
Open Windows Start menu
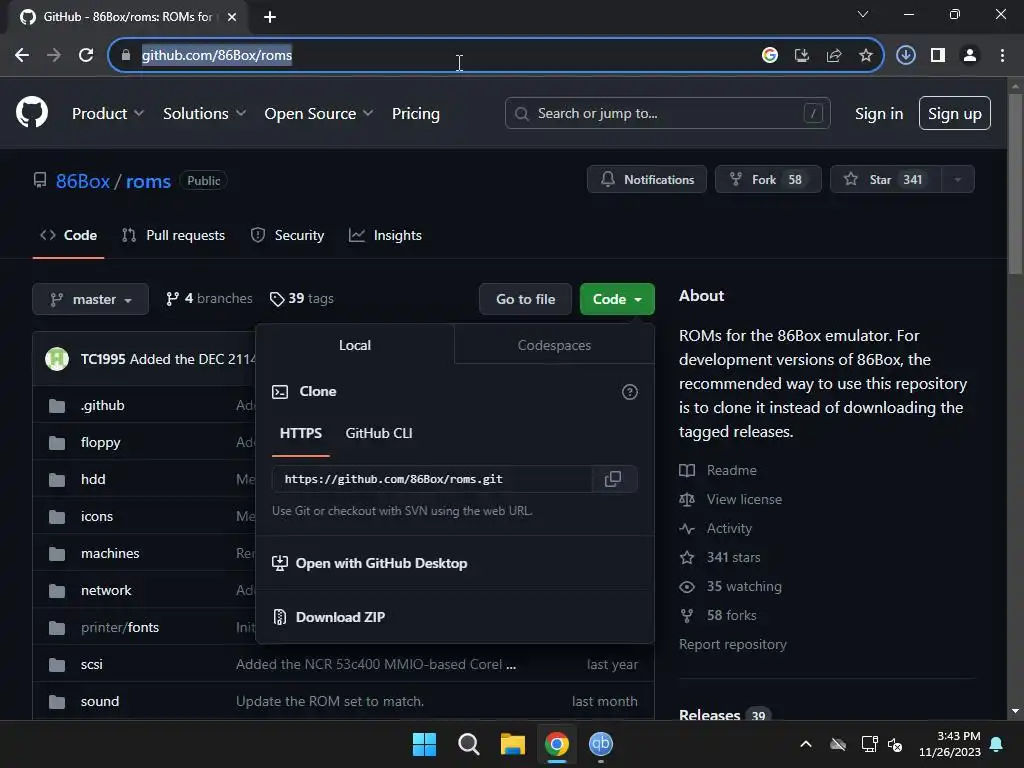pos(424,744)
